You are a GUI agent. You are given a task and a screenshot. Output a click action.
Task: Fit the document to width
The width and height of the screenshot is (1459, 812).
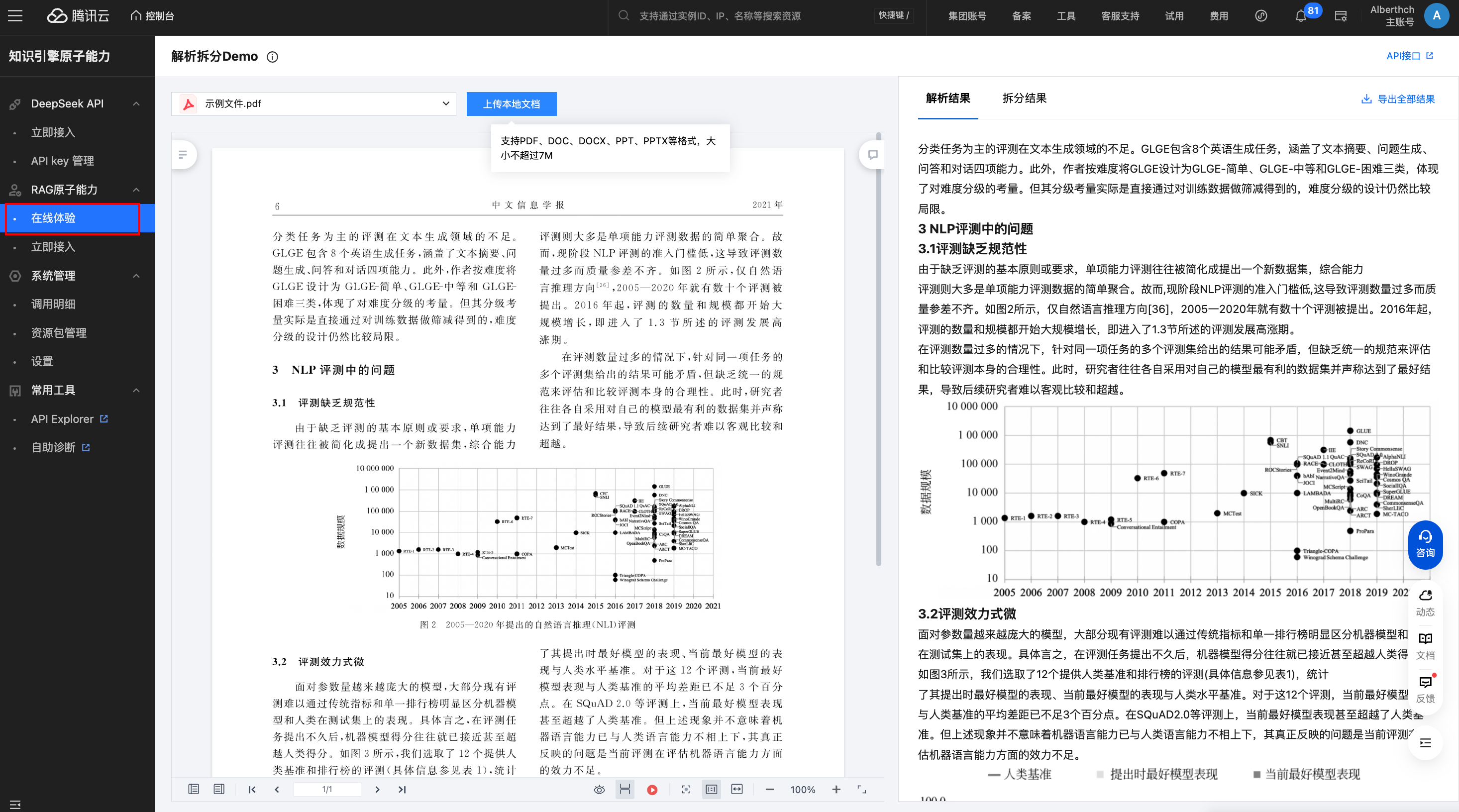[737, 789]
